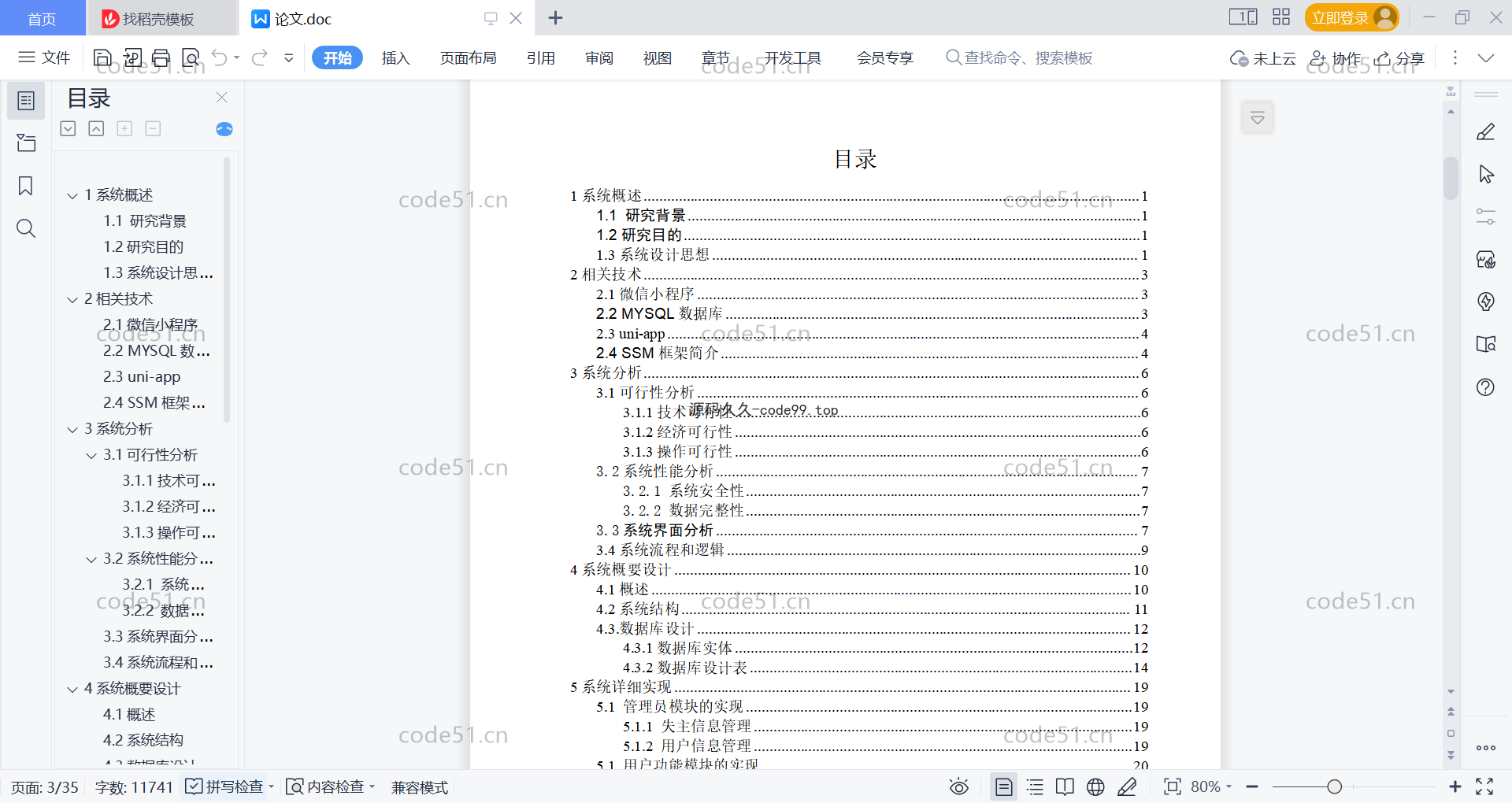Click the zoom in plus button
This screenshot has height=803, width=1512.
pyautogui.click(x=1455, y=786)
